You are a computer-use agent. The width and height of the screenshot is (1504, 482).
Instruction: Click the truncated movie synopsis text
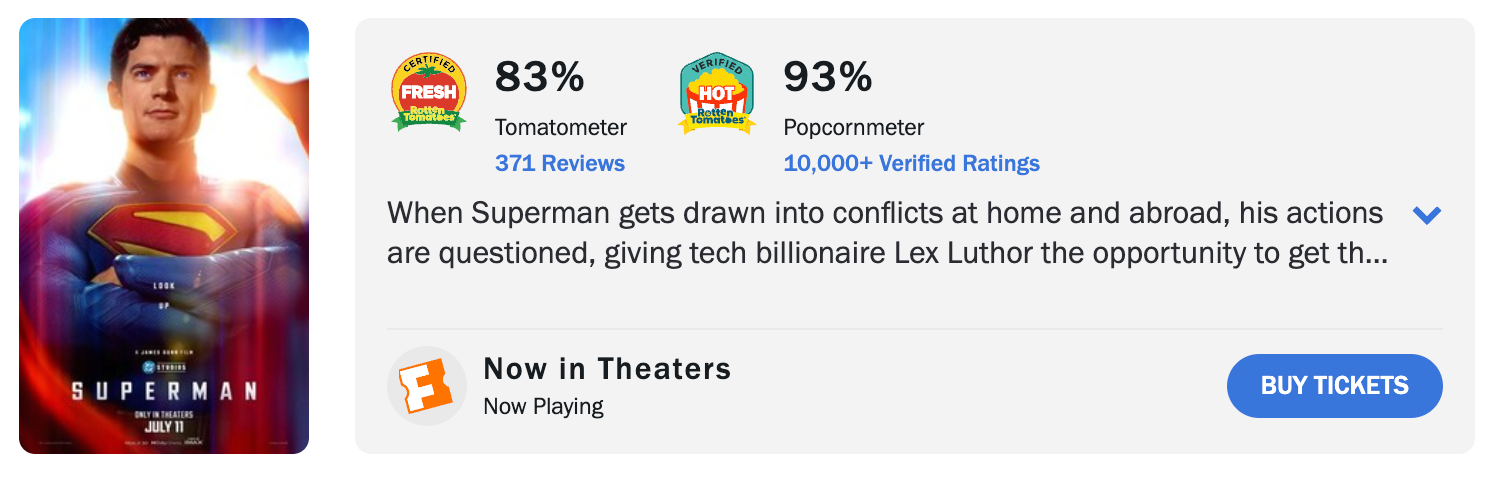point(885,234)
